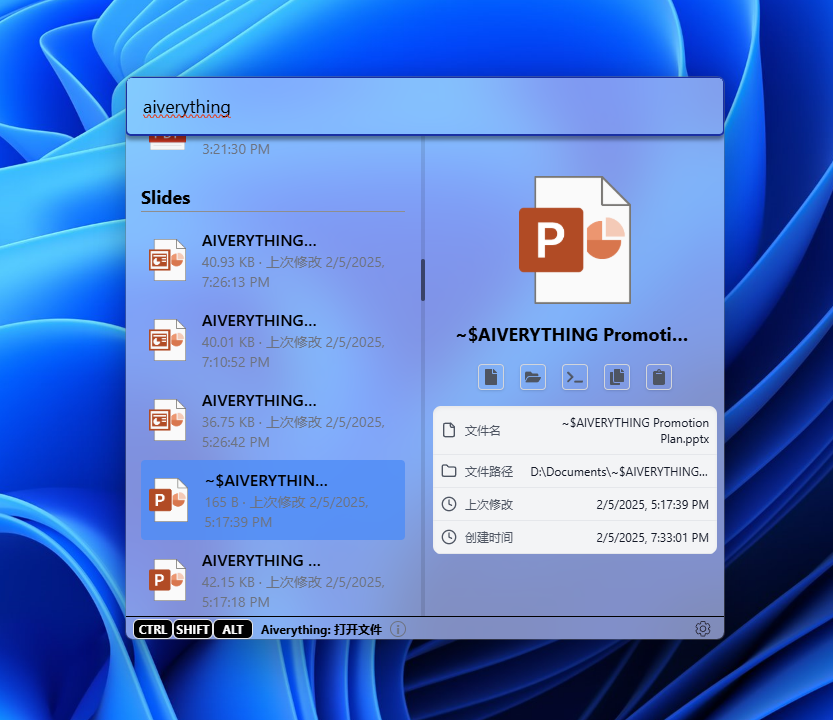Image resolution: width=833 pixels, height=720 pixels.
Task: Click the ALT modifier key badge
Action: 233,629
